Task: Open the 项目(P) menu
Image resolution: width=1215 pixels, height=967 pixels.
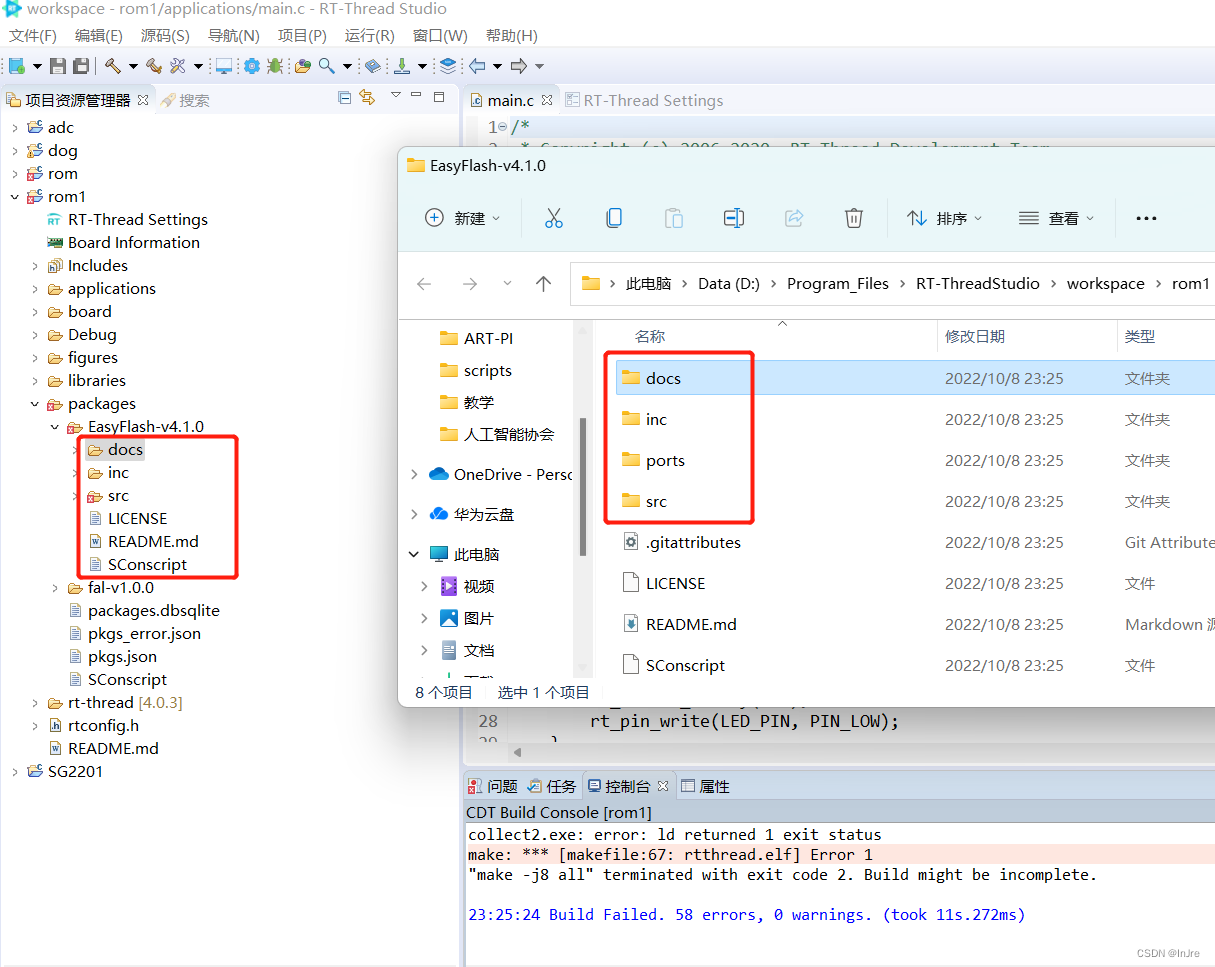Action: [302, 36]
